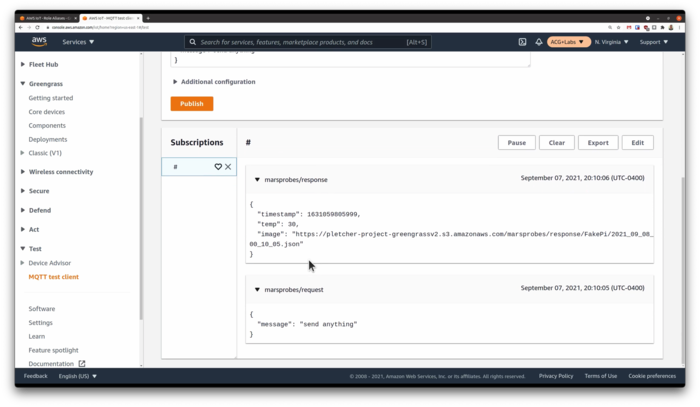Screen dimensions: 700x407
Task: Open Deployments page in sidebar
Action: click(x=48, y=139)
